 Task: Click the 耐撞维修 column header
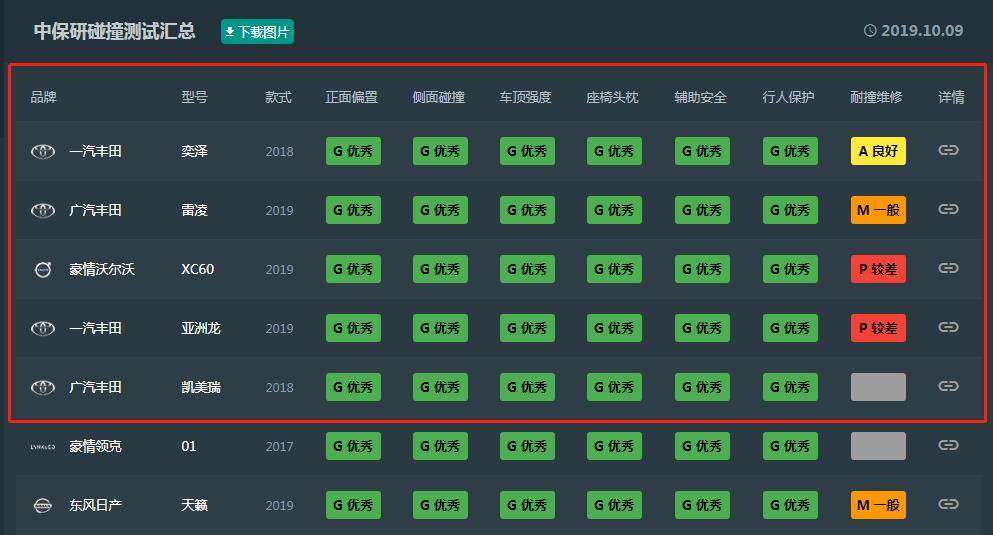(876, 97)
